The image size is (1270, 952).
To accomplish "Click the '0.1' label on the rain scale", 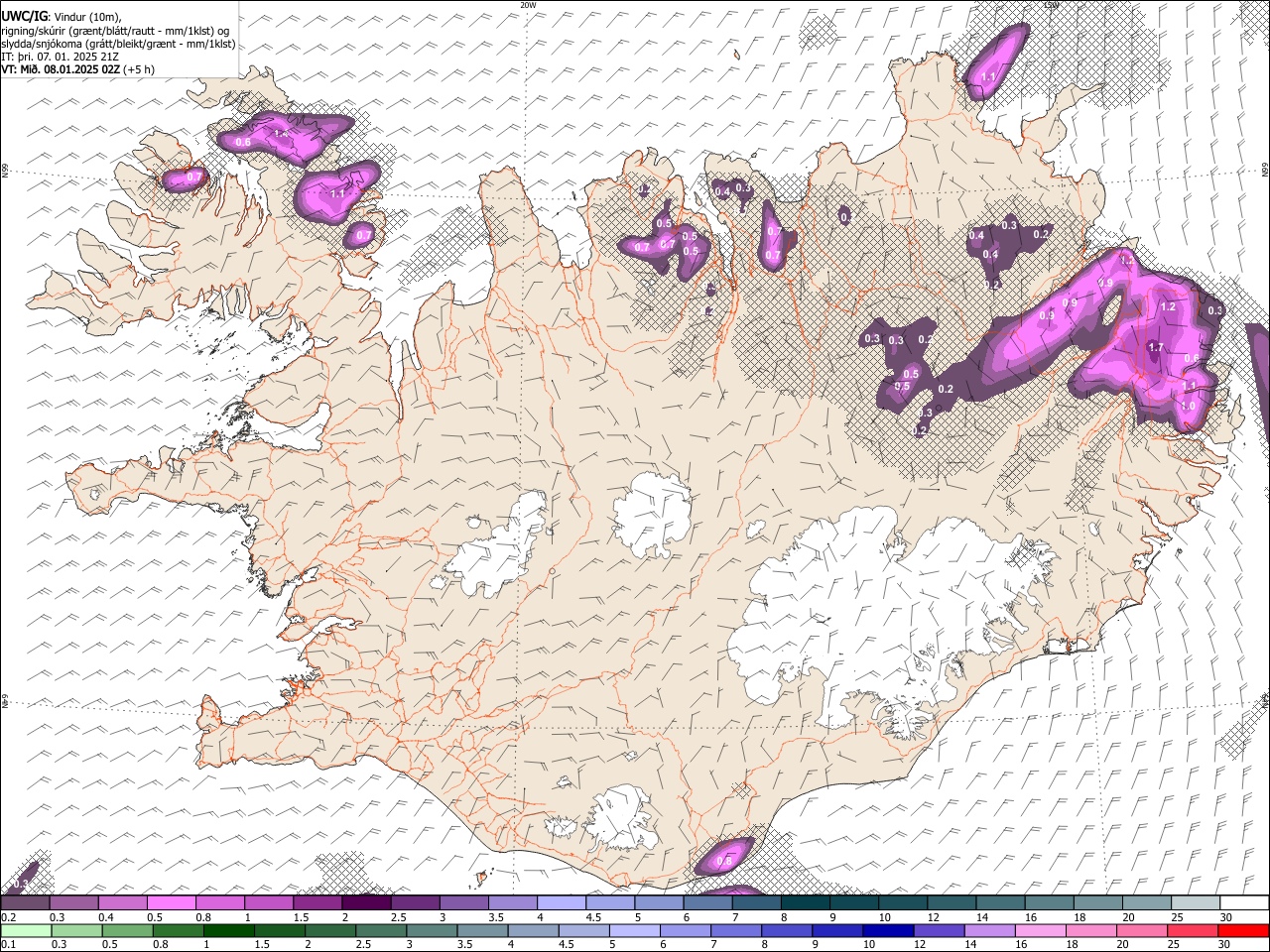I will click(x=9, y=943).
